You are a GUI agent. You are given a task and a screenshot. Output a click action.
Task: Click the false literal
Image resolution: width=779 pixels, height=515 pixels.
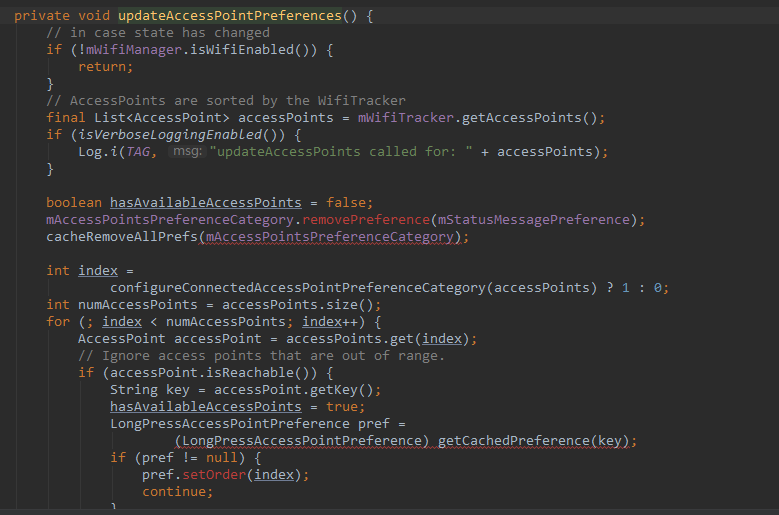point(346,203)
